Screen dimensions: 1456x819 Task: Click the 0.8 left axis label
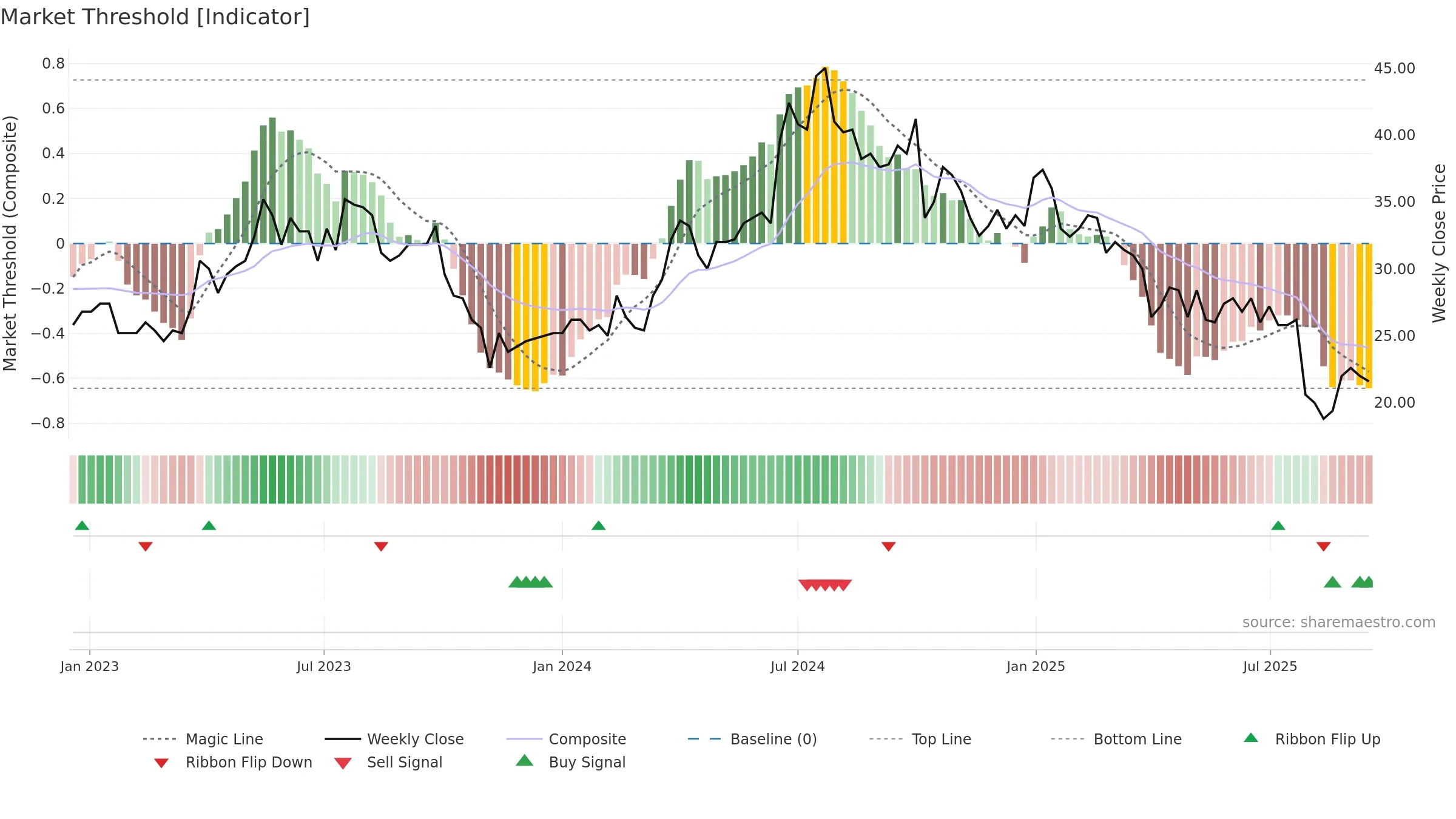point(53,63)
